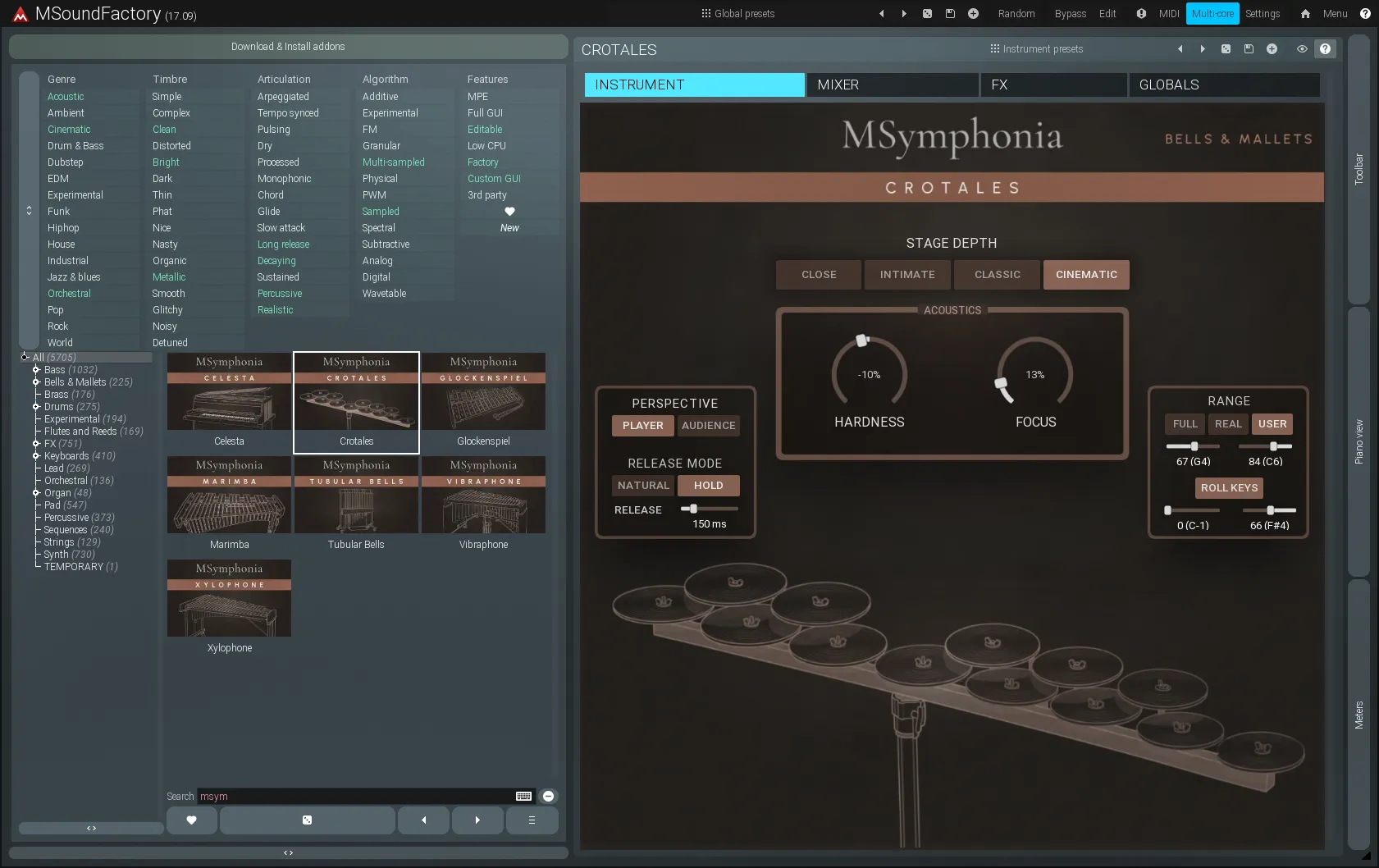Expand the Bass category tree node
Viewport: 1379px width, 868px height.
pos(36,370)
